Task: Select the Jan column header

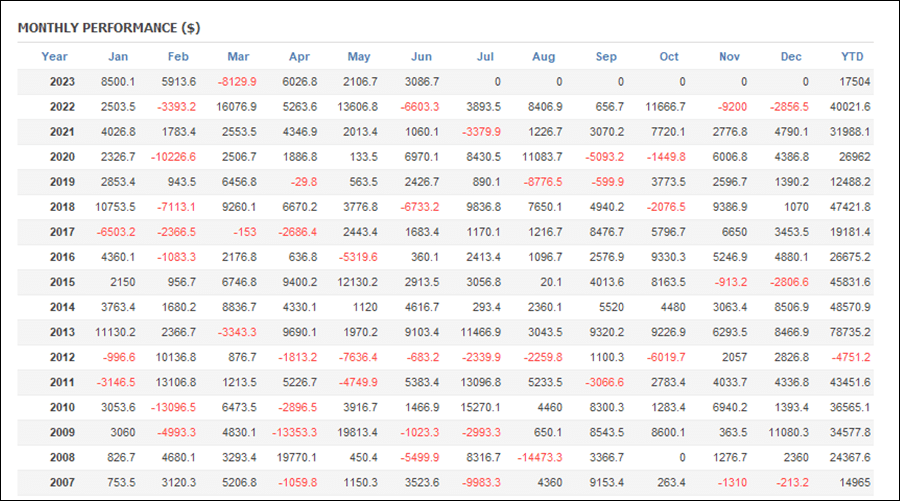Action: click(118, 56)
